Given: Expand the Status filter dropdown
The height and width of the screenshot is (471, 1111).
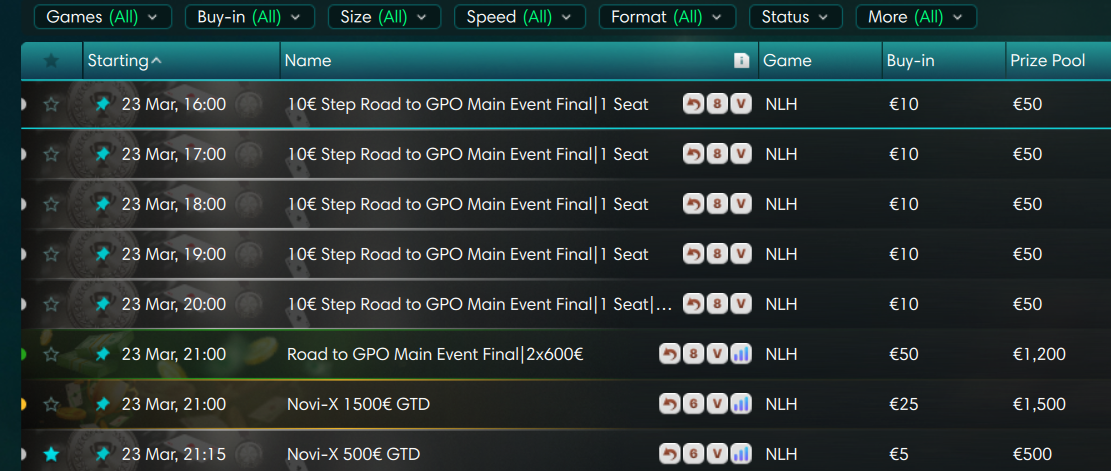Looking at the screenshot, I should (x=793, y=17).
